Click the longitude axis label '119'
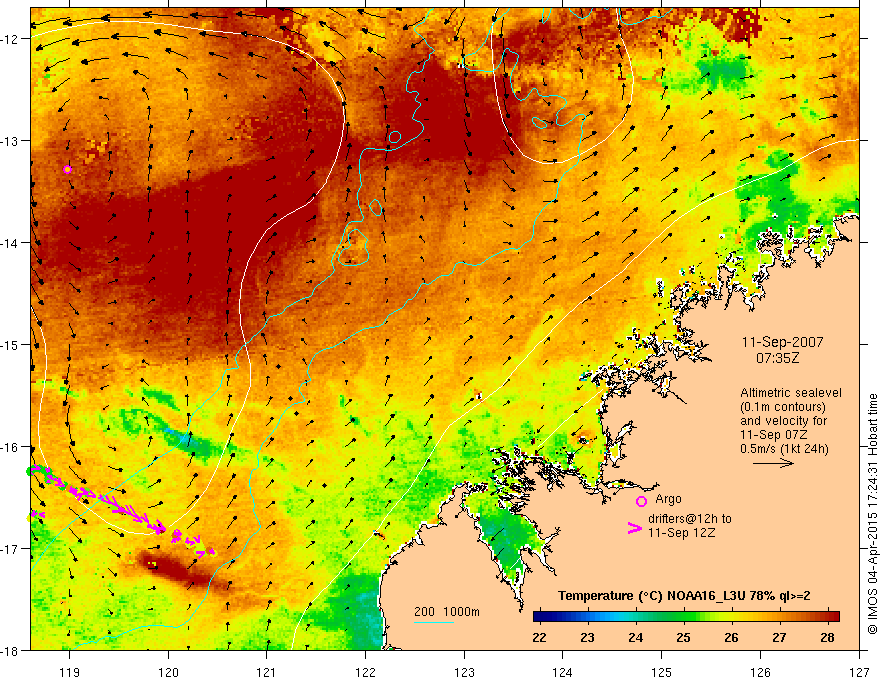This screenshot has height=680, width=880. coord(70,672)
